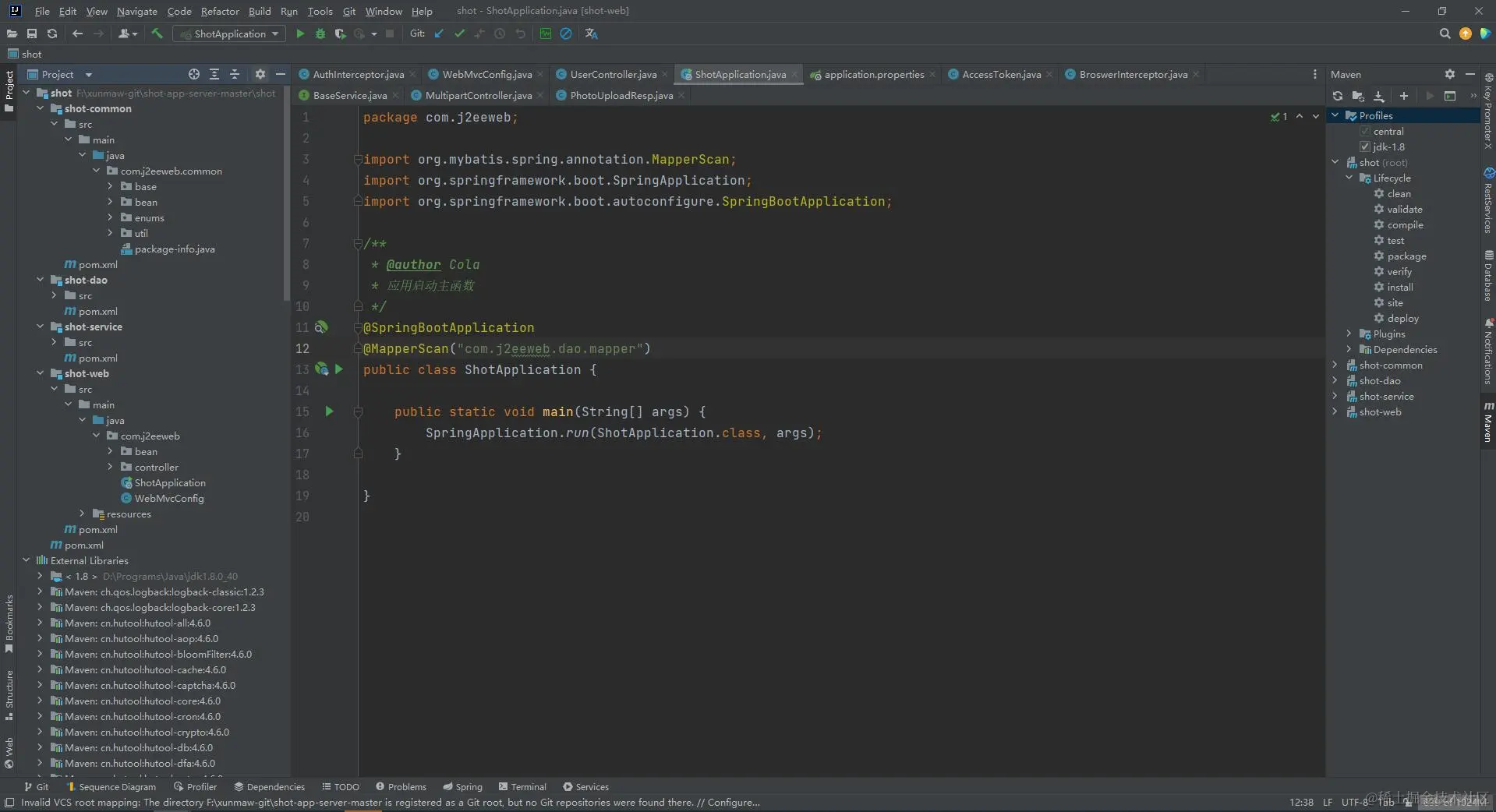This screenshot has width=1496, height=812.
Task: Select package-info.java in project tree
Action: pos(175,249)
